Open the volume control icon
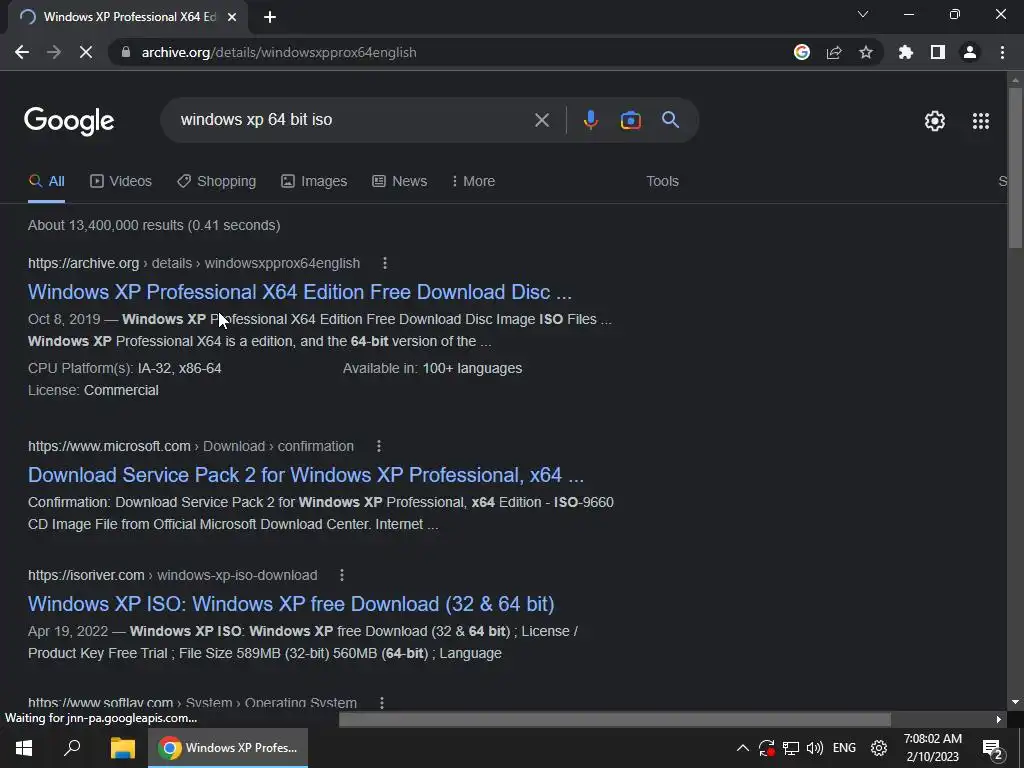Screen dimensions: 1024x768 [814, 748]
